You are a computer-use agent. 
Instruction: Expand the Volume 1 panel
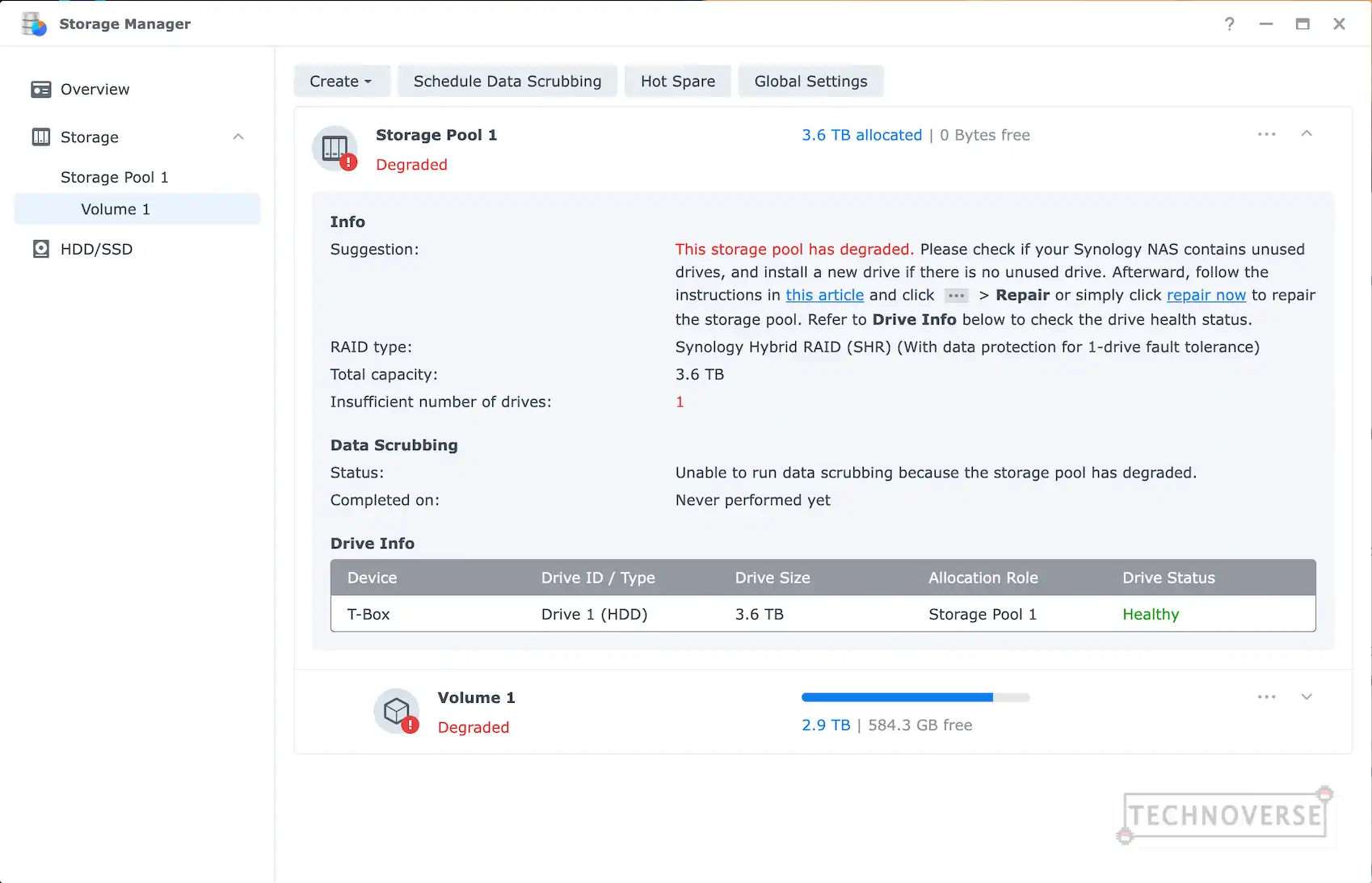[x=1307, y=697]
